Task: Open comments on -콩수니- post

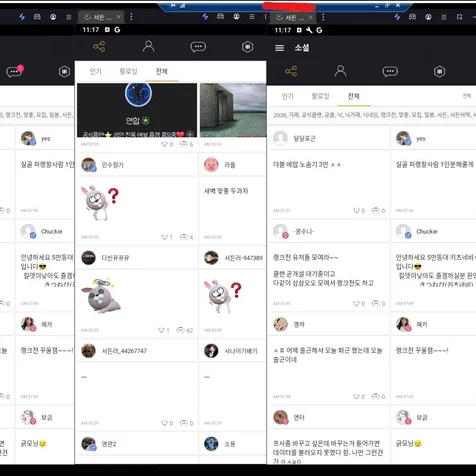Action: (379, 303)
